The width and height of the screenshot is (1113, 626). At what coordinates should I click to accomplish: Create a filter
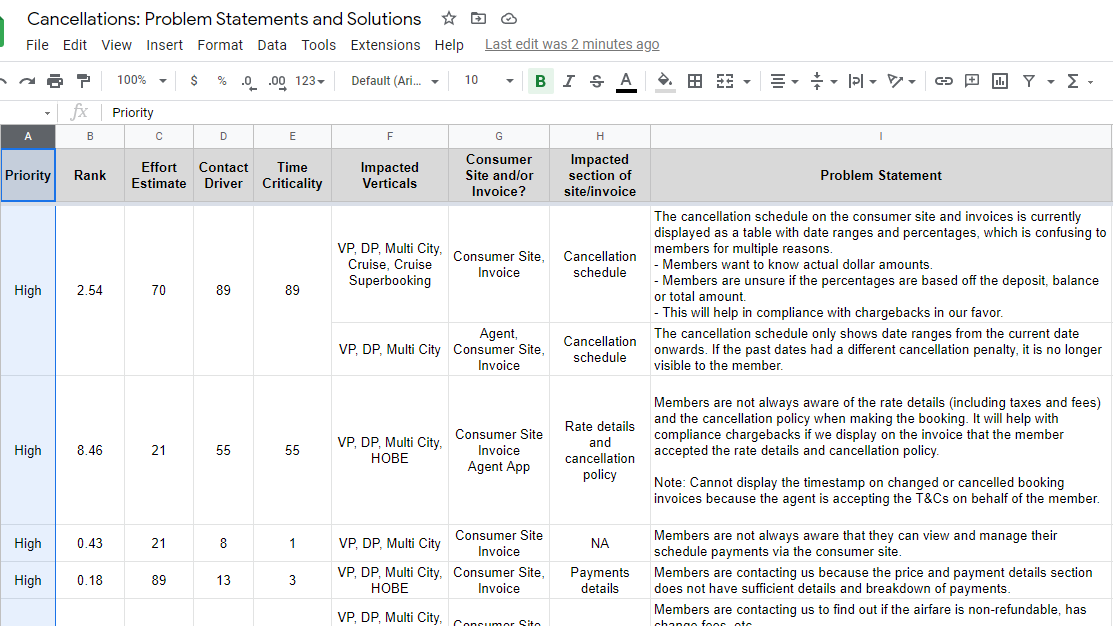coord(1029,81)
